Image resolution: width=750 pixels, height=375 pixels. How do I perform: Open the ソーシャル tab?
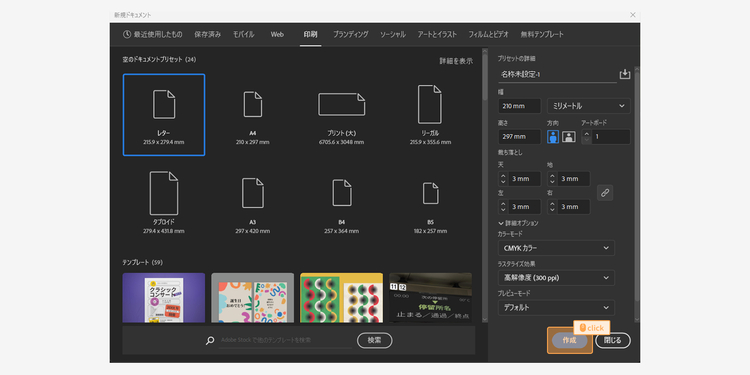[393, 34]
